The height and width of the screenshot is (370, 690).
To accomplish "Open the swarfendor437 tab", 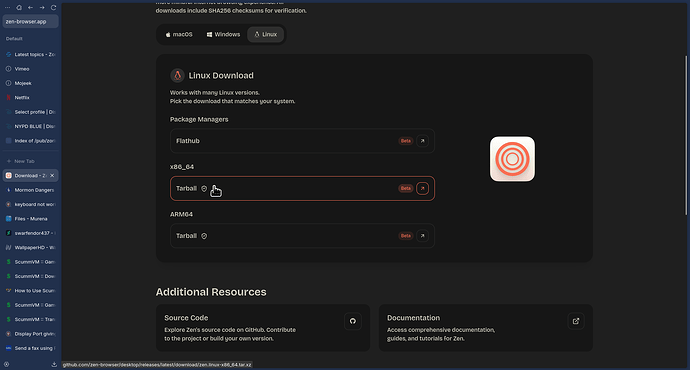I will (x=30, y=233).
